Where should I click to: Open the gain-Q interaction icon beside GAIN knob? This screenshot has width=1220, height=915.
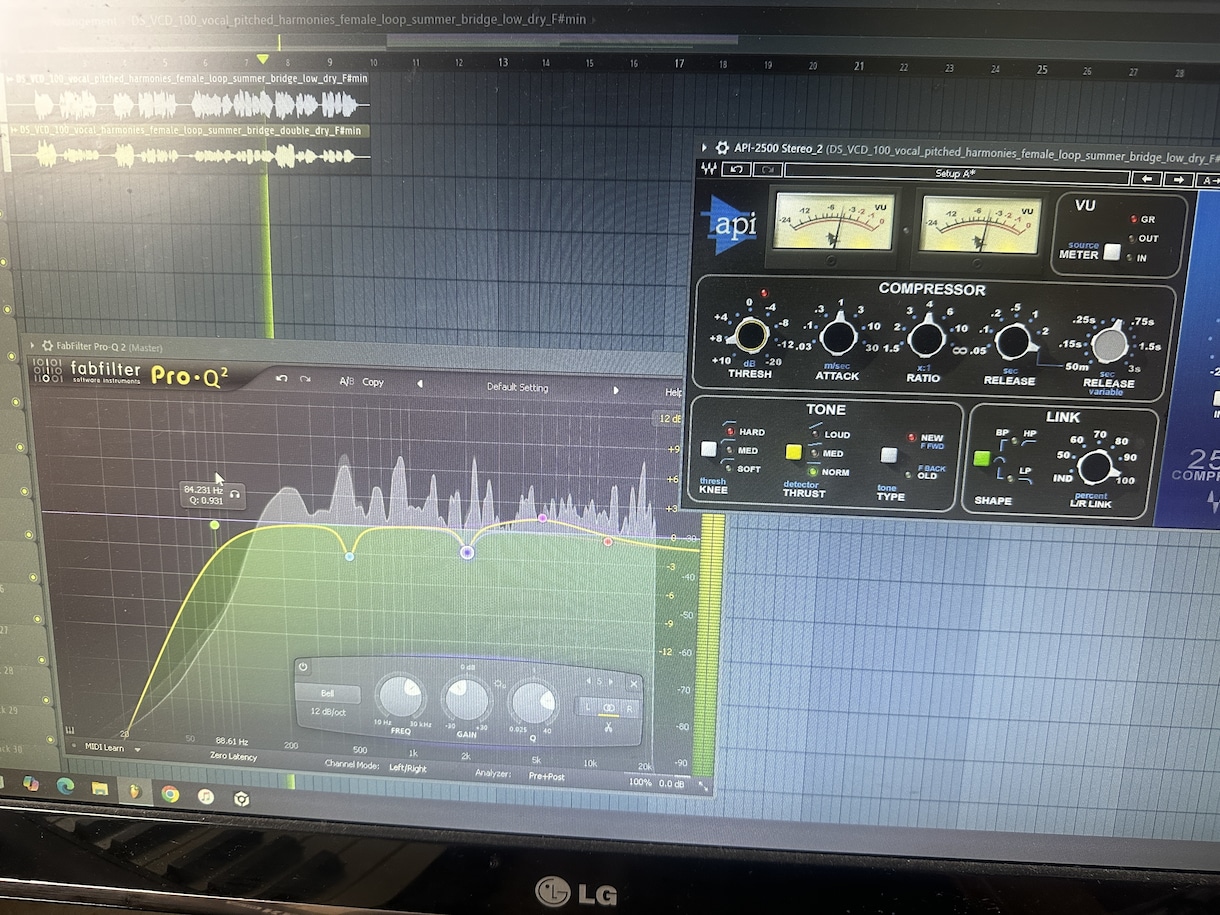(500, 684)
